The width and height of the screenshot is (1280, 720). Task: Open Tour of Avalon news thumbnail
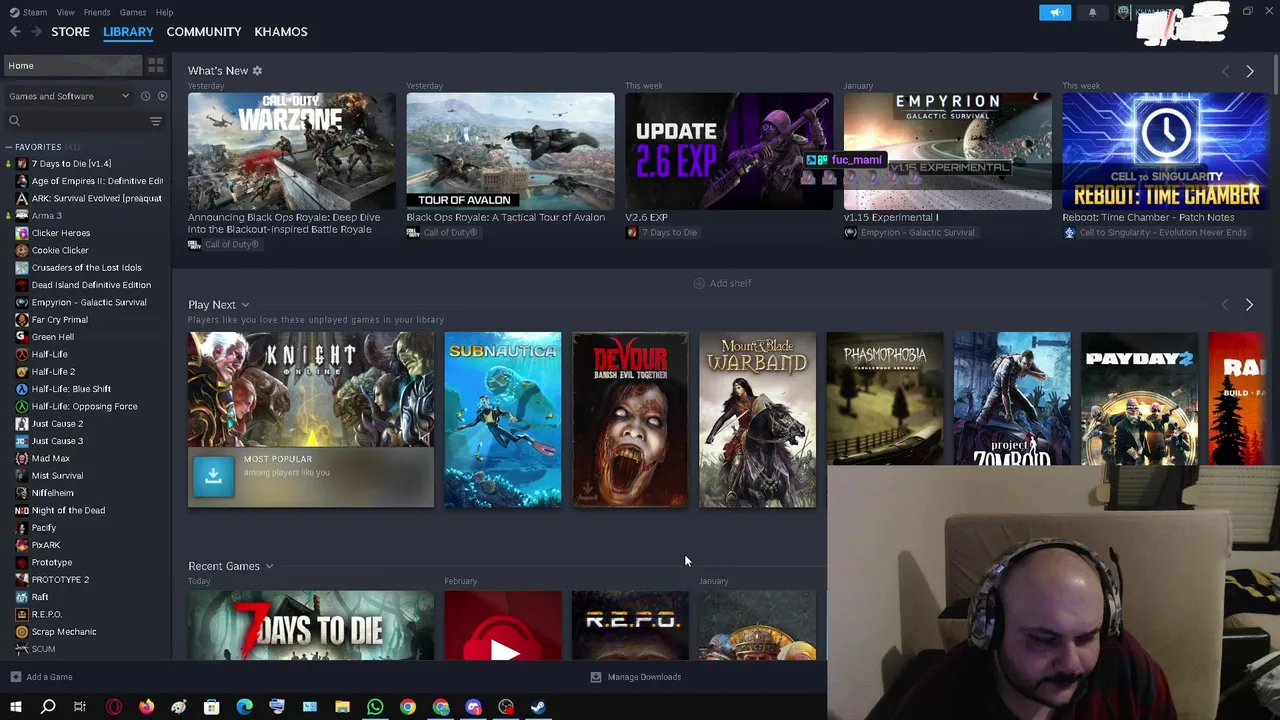coord(510,151)
